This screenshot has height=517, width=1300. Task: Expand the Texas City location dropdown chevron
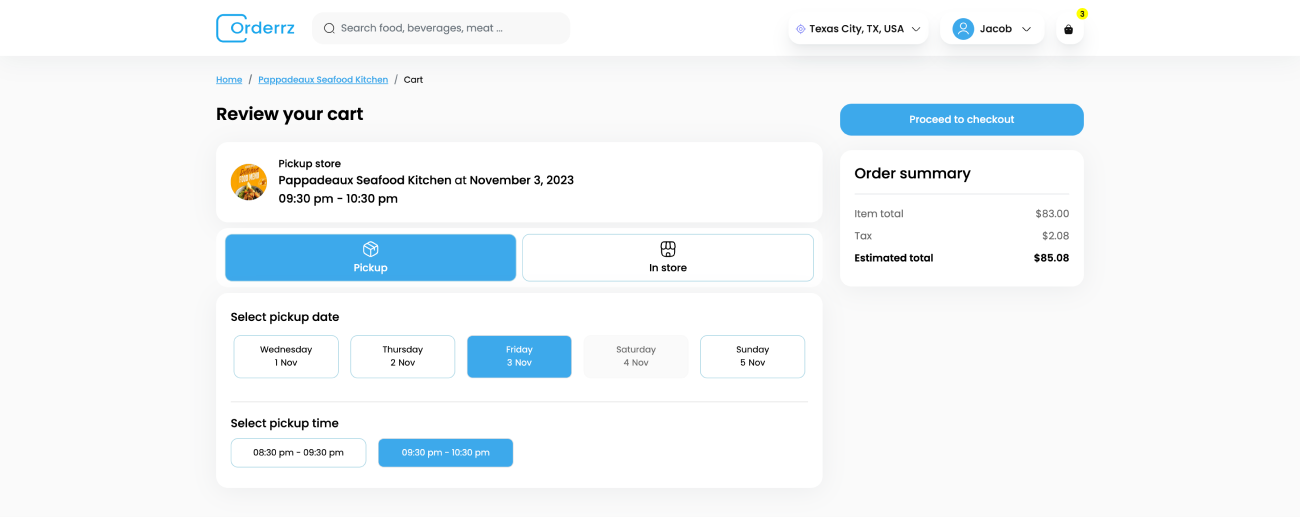(916, 29)
